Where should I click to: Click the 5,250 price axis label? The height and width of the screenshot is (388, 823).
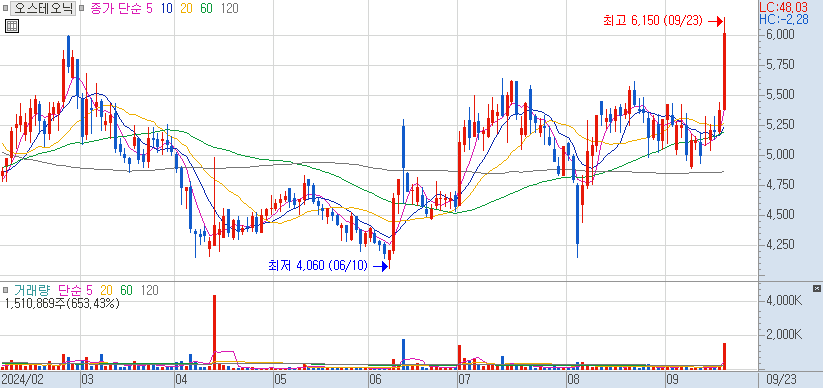coord(780,124)
